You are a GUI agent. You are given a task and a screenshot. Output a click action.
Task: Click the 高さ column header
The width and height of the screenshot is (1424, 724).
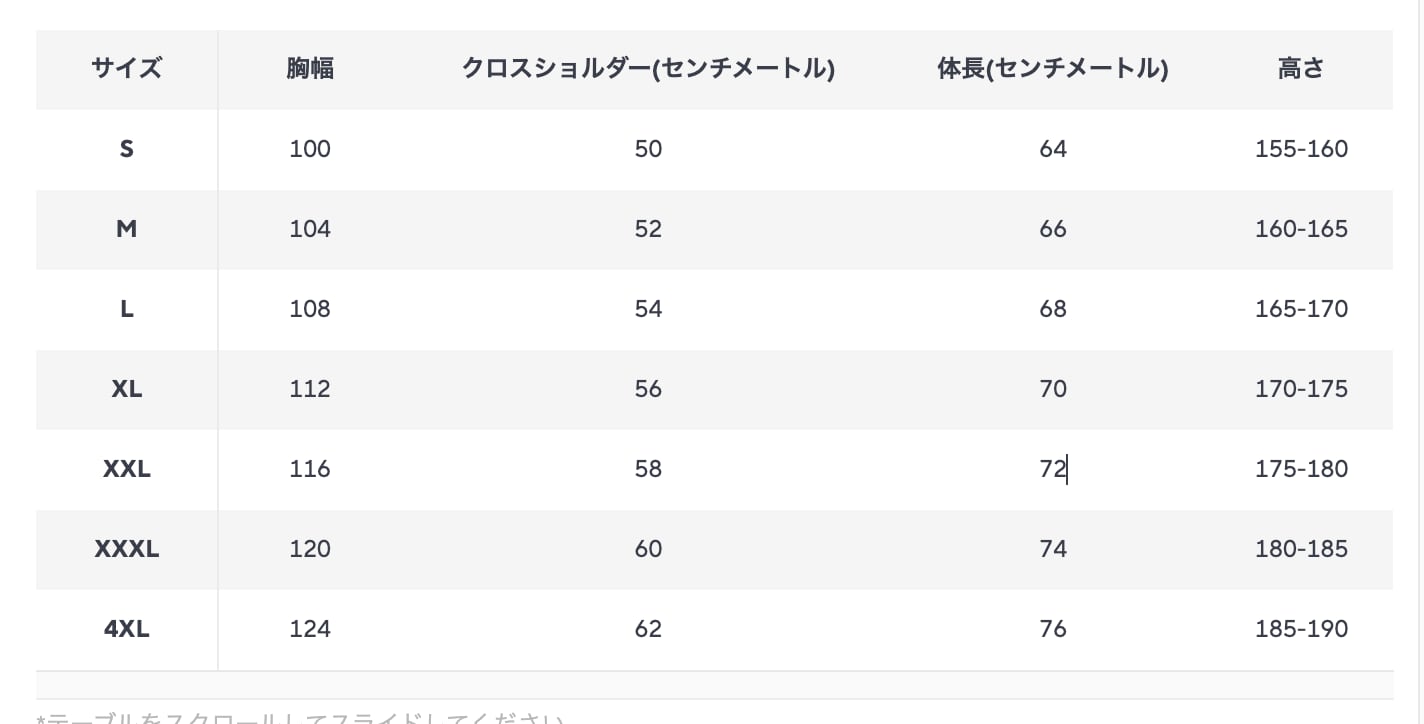pos(1301,69)
